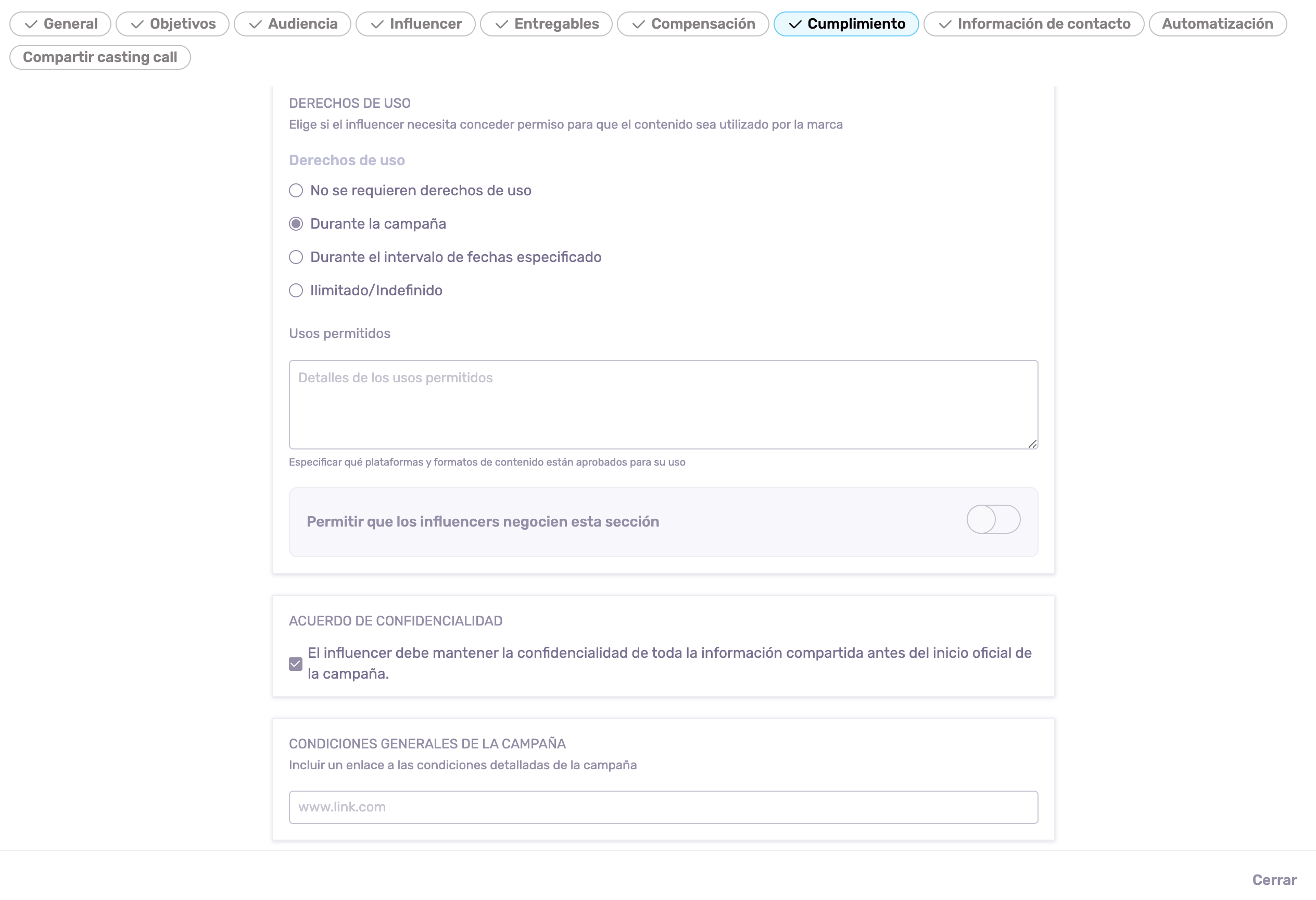1316x900 pixels.
Task: Open the Influencer tab
Action: tap(415, 24)
